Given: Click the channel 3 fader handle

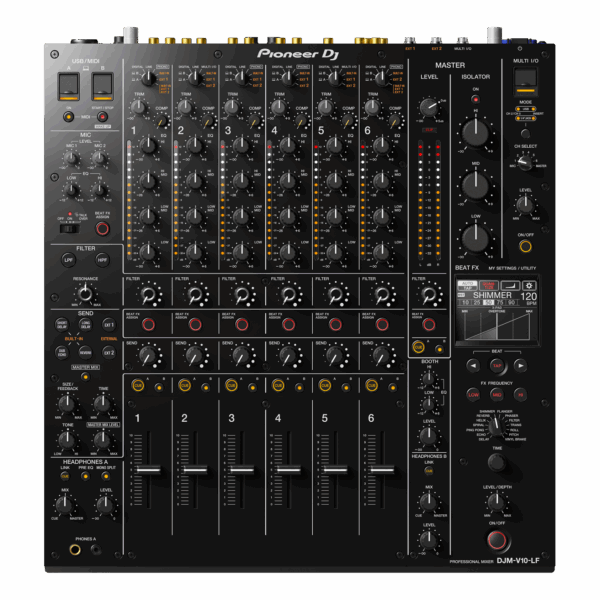Looking at the screenshot, I should coord(242,470).
